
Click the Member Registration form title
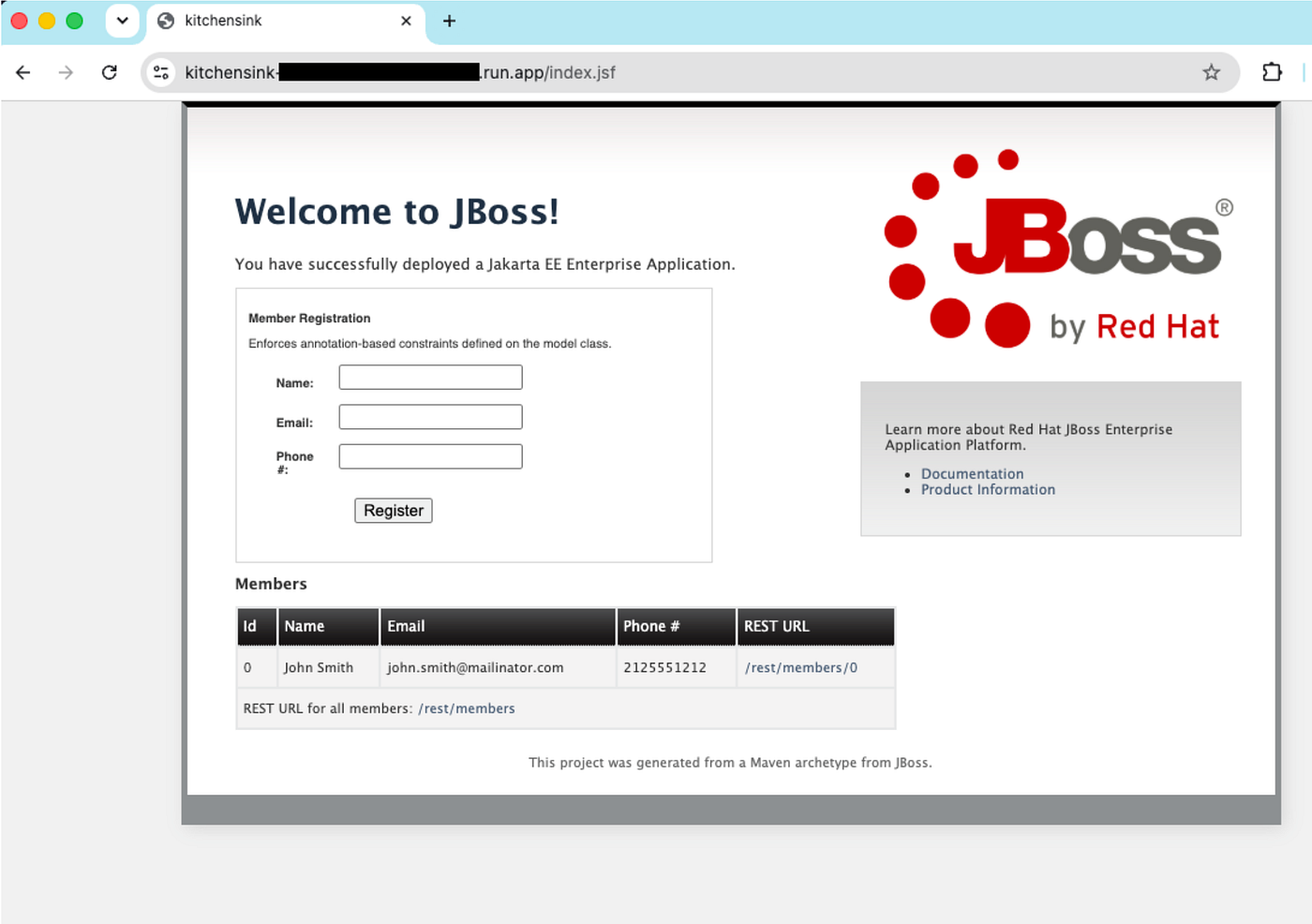(309, 319)
